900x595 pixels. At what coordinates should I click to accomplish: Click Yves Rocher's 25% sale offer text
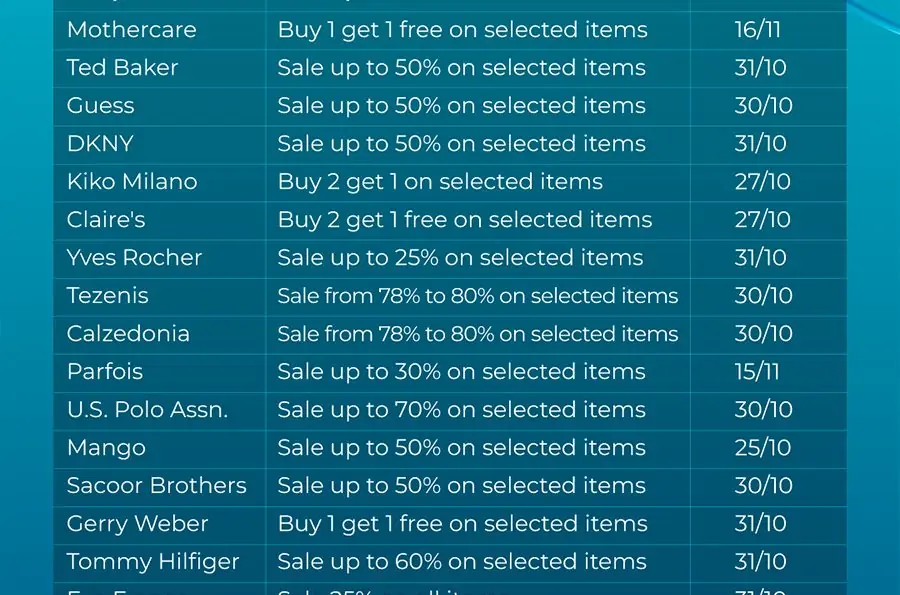click(460, 258)
